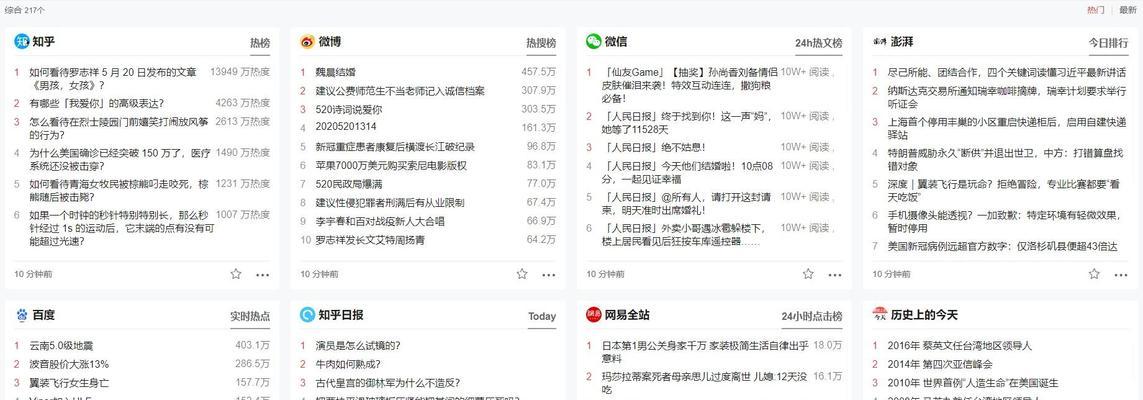Open 有哪些「我爱你」的高级表达 question

coord(96,103)
